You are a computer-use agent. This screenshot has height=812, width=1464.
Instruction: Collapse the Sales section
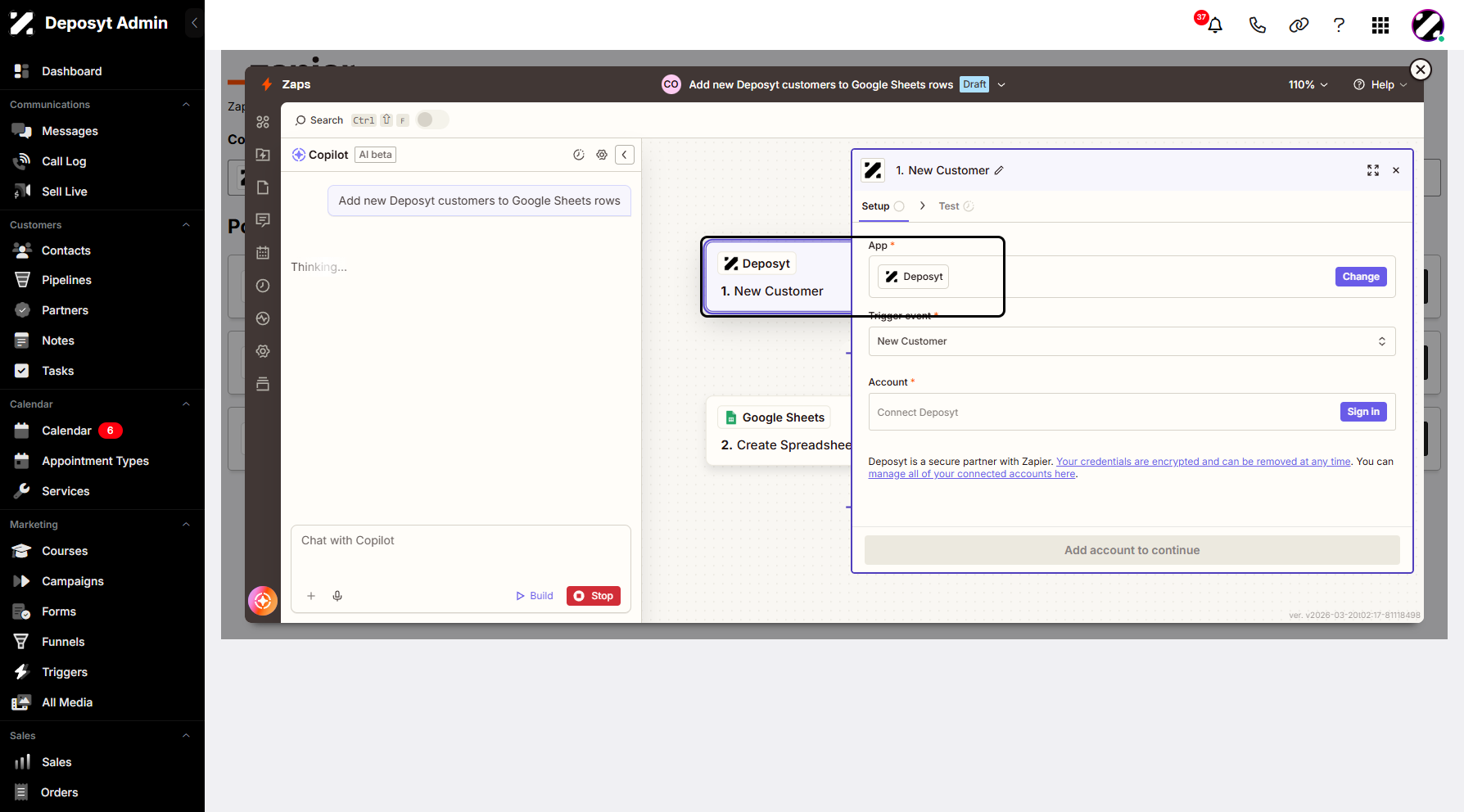coord(186,736)
